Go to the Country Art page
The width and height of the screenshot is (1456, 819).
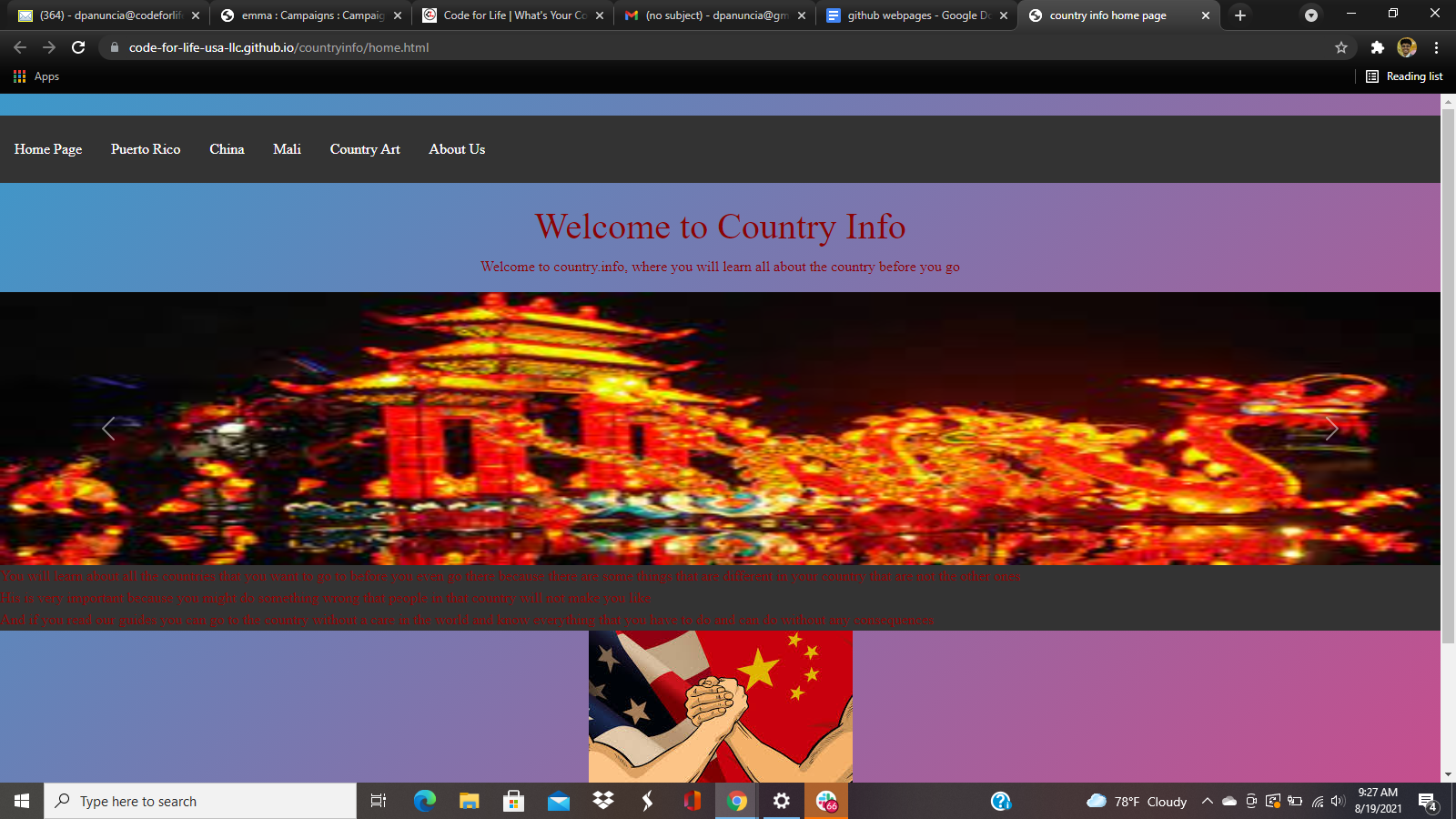tap(365, 149)
